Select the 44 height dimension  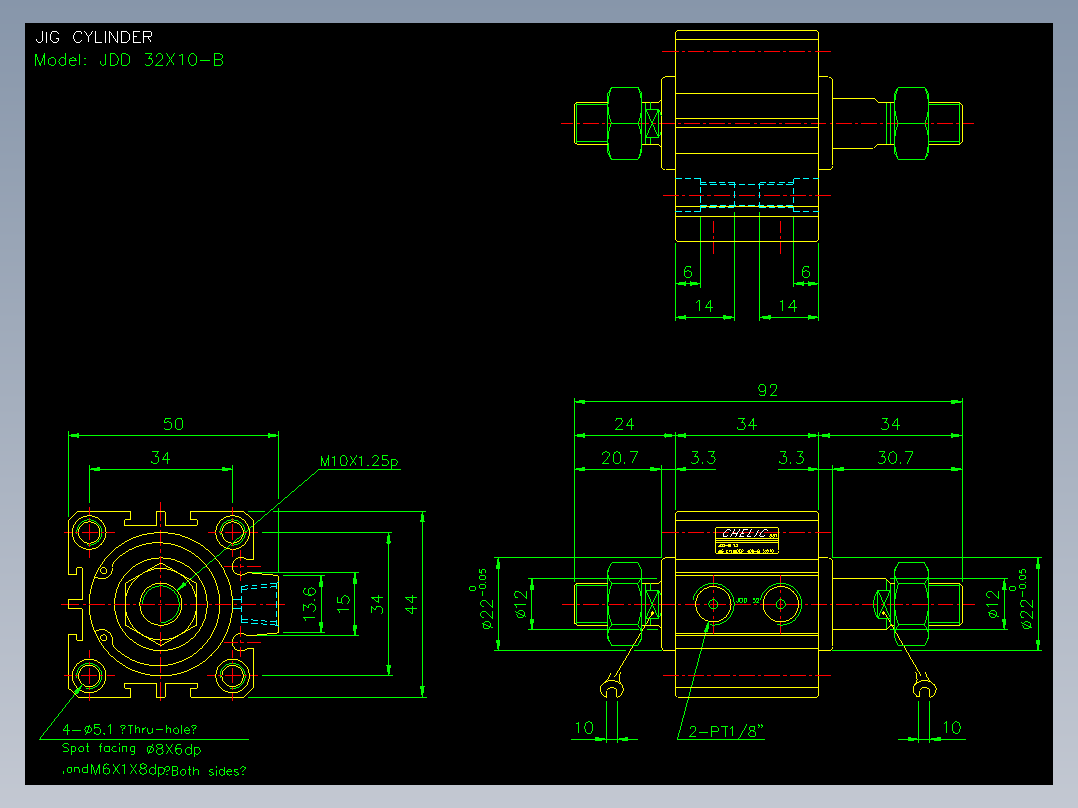point(411,604)
